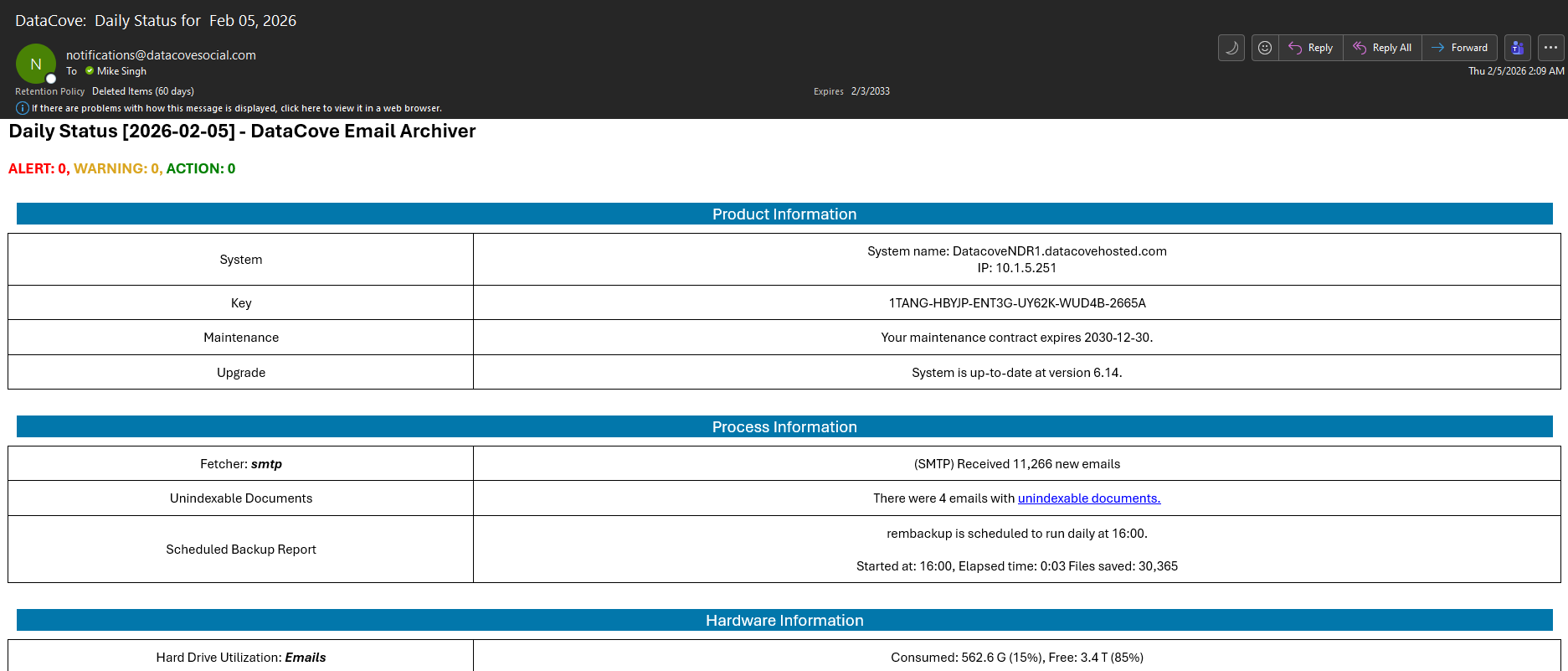The width and height of the screenshot is (1568, 671).
Task: Reply to this email
Action: pyautogui.click(x=1311, y=48)
